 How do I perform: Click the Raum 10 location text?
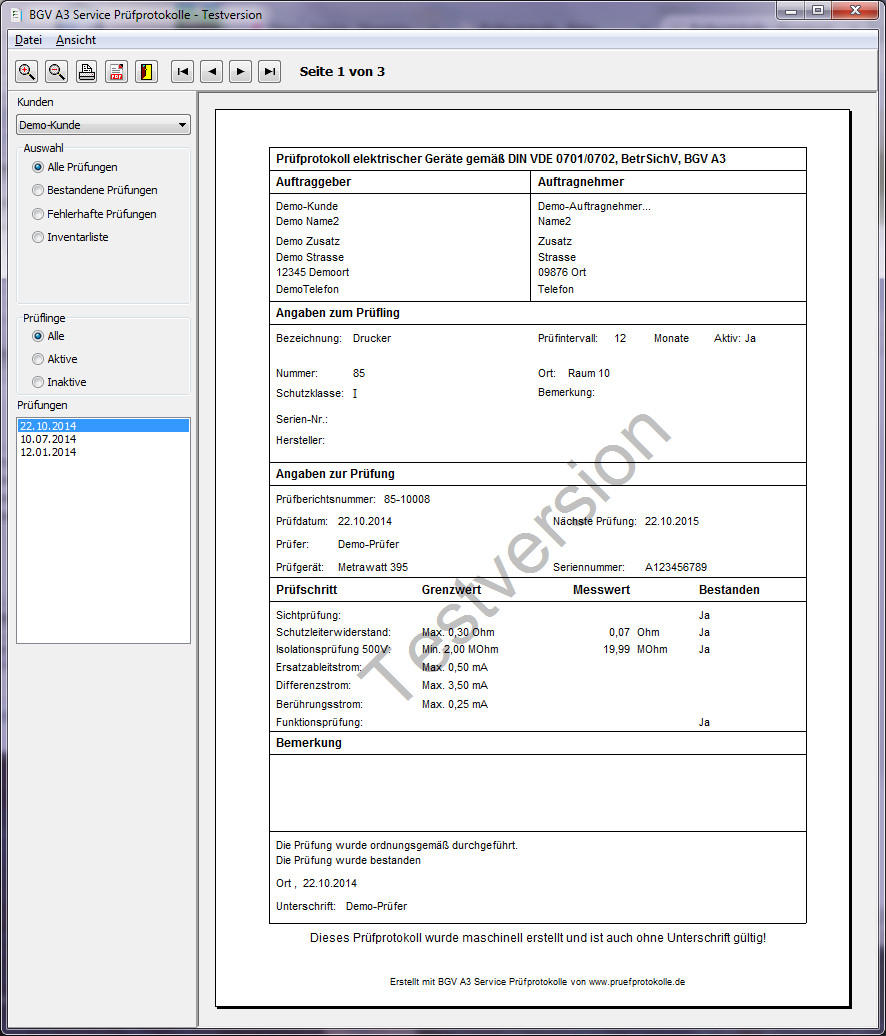589,373
